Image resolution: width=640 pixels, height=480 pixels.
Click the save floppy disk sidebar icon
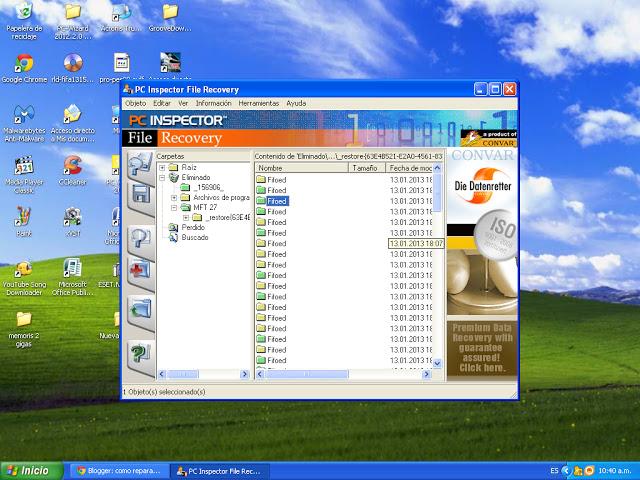[x=139, y=196]
